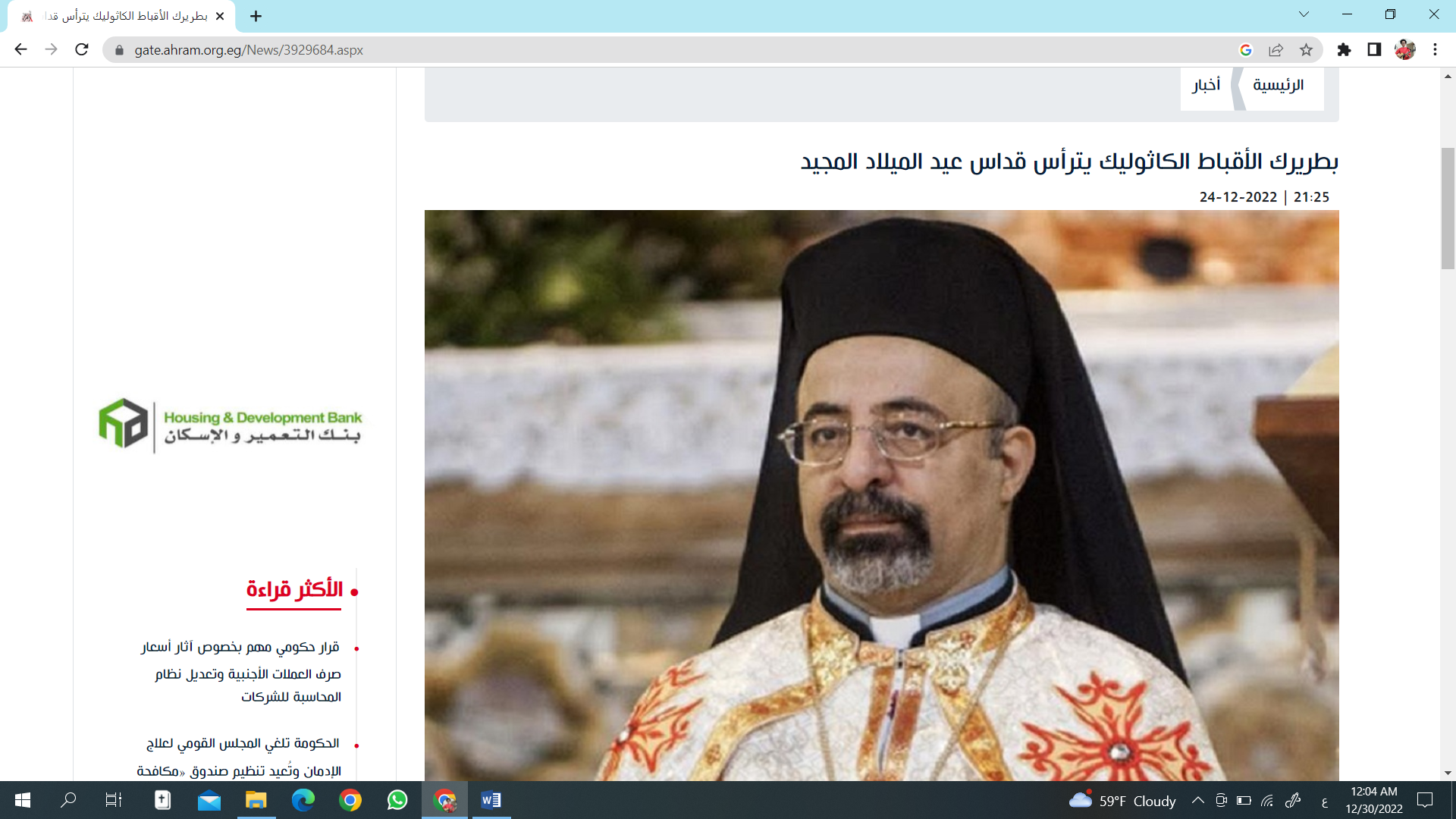This screenshot has width=1456, height=819.
Task: Open File Explorer from taskbar
Action: (x=256, y=800)
